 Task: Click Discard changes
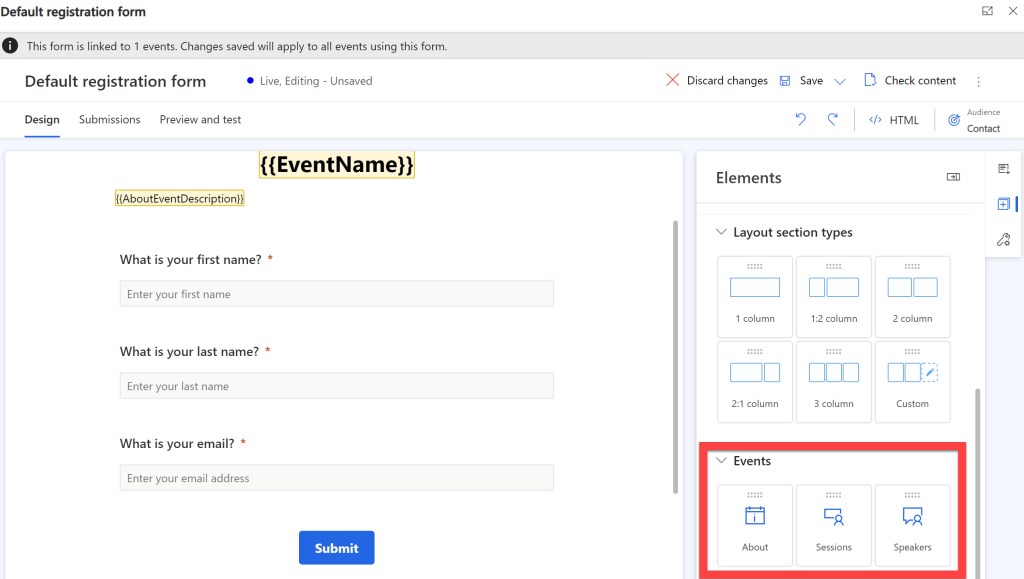[717, 81]
